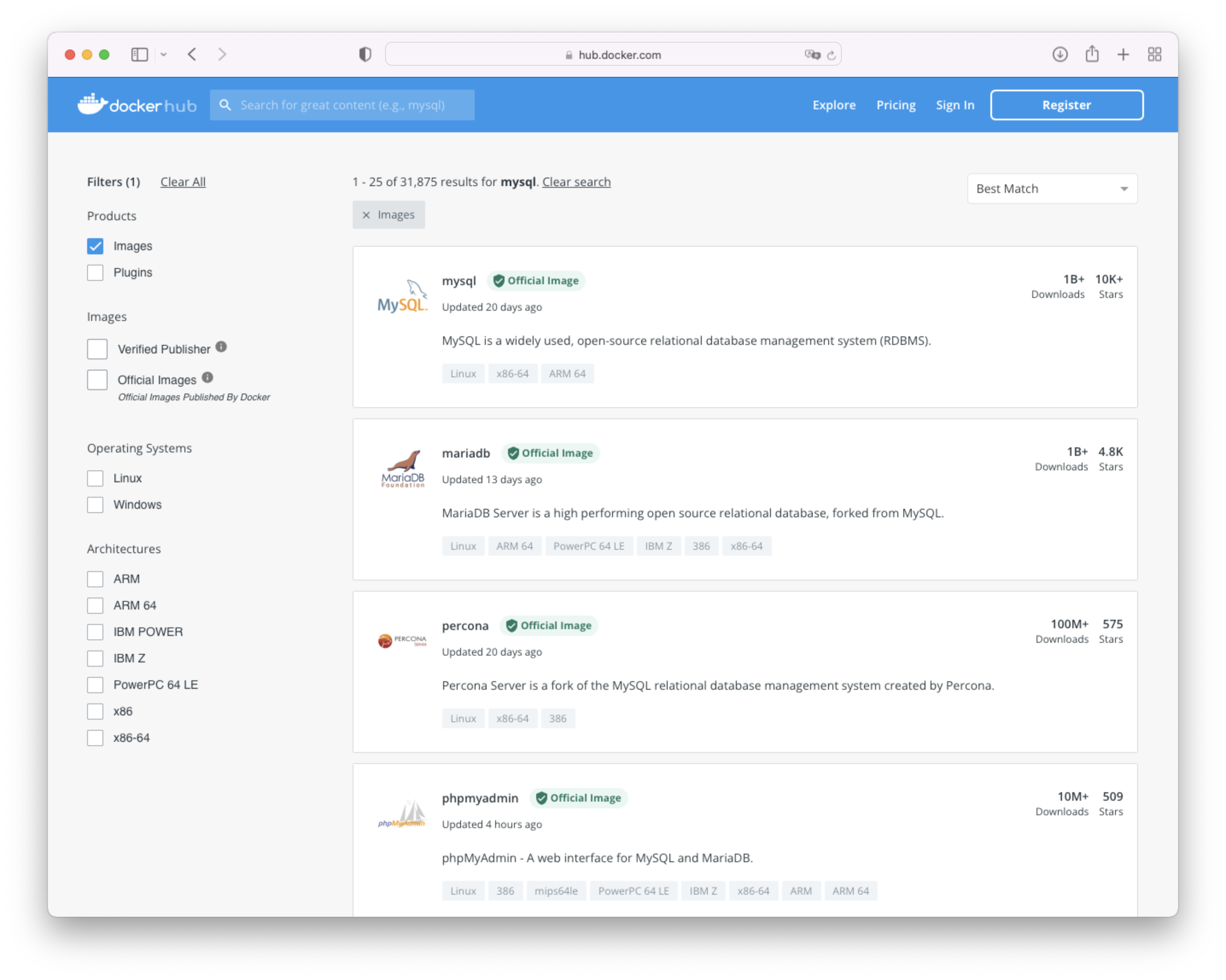Viewport: 1226px width, 980px height.
Task: Open the Percona logo thumbnail
Action: pyautogui.click(x=402, y=641)
